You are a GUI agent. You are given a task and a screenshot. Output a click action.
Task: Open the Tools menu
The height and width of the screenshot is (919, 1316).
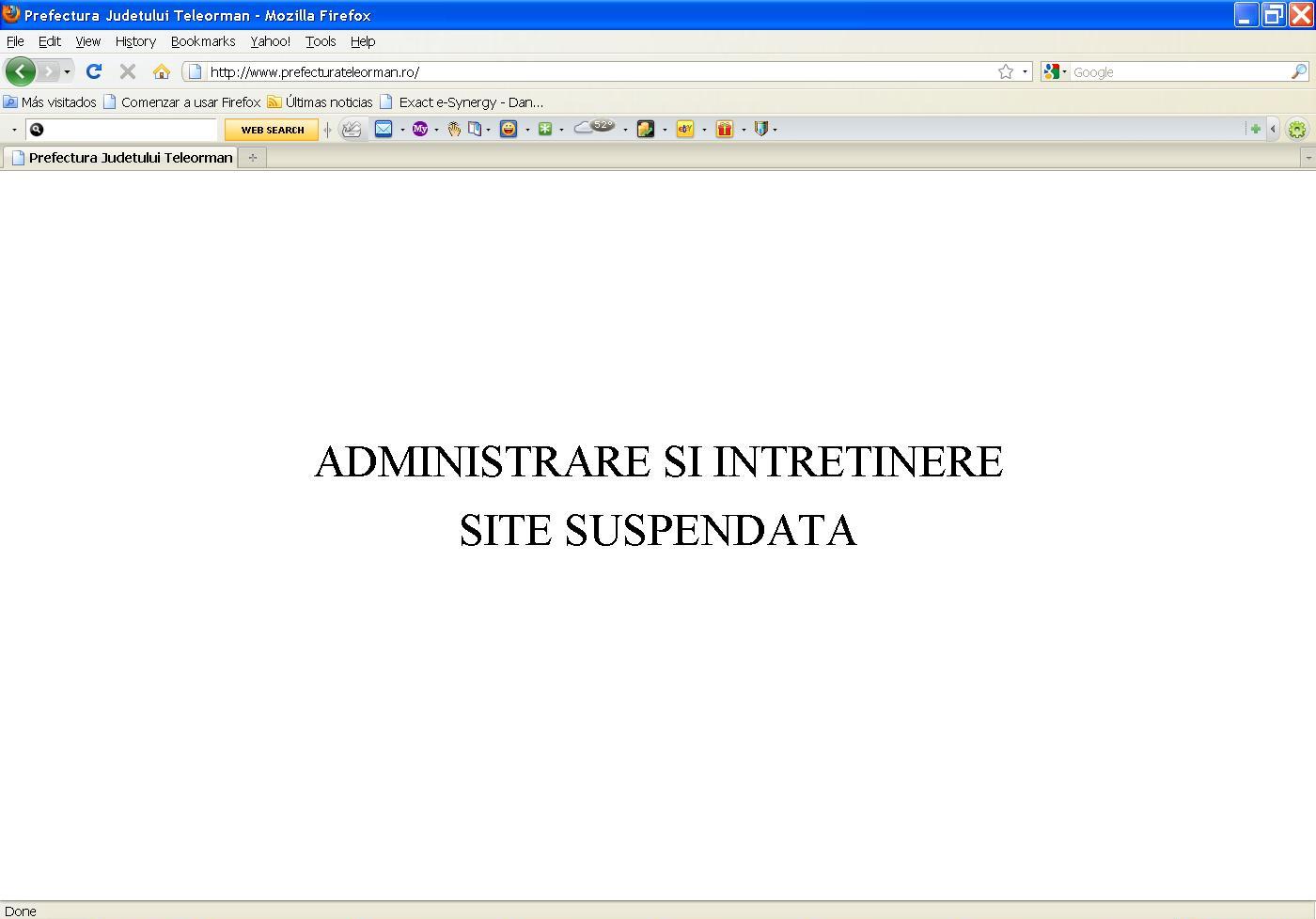(x=321, y=41)
